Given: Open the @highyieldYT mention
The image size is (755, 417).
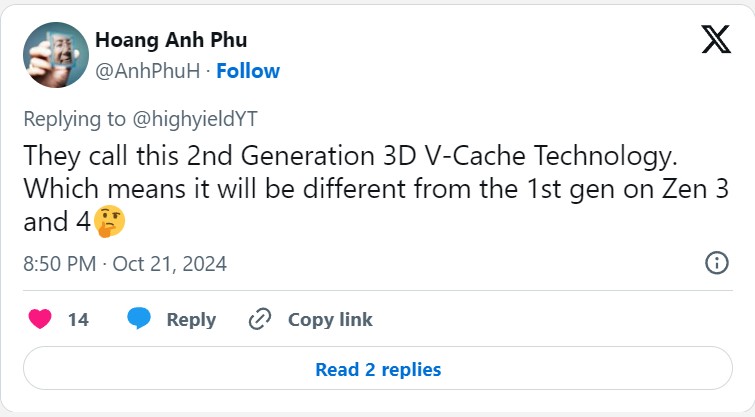Looking at the screenshot, I should [195, 119].
